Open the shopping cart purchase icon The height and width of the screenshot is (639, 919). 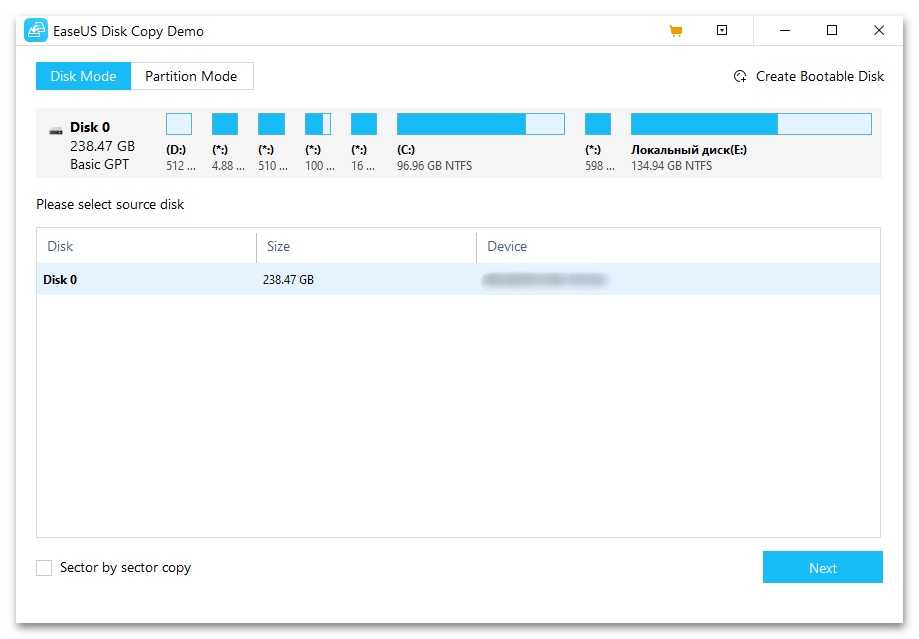(x=676, y=30)
